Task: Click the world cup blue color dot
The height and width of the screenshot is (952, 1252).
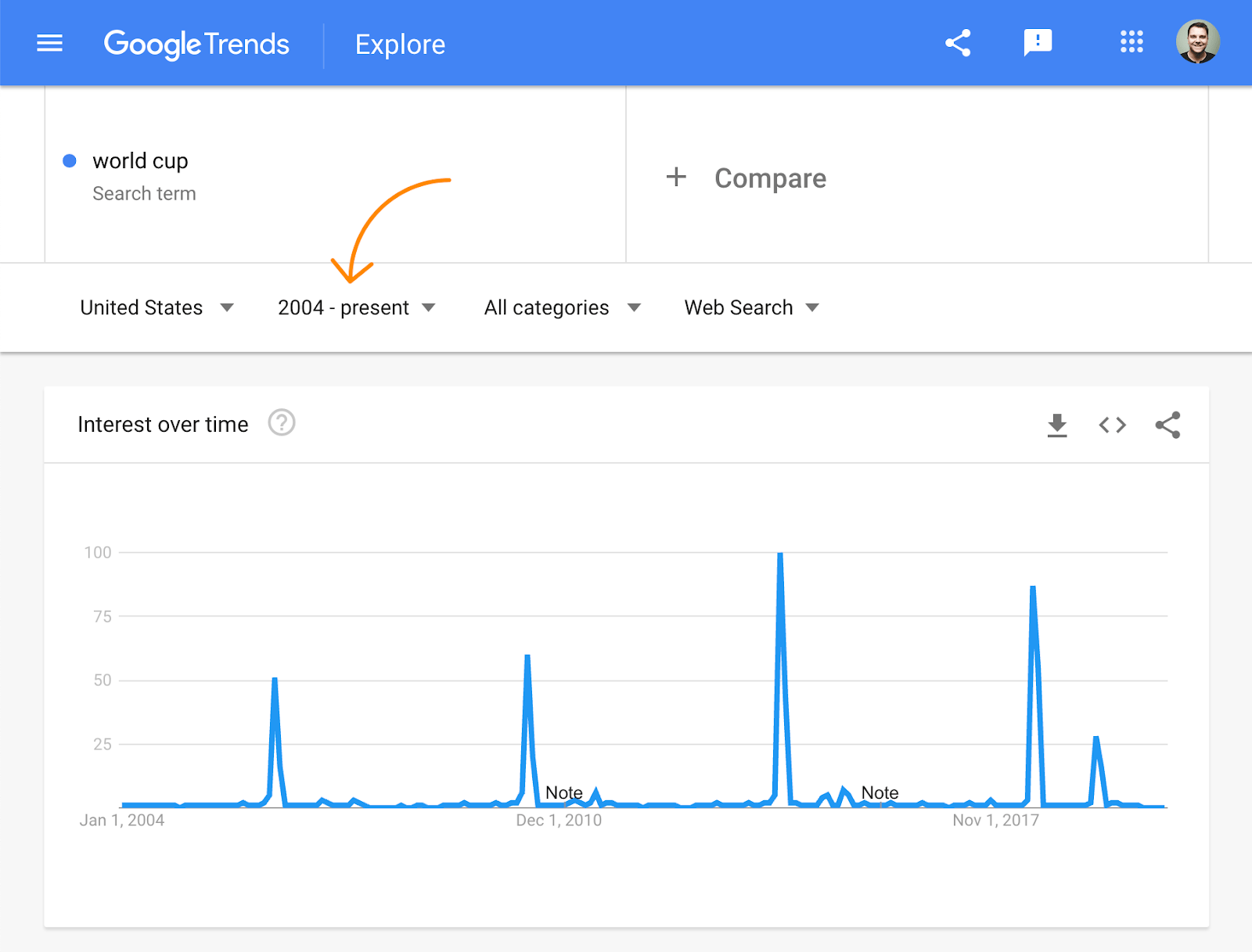Action: click(x=70, y=160)
